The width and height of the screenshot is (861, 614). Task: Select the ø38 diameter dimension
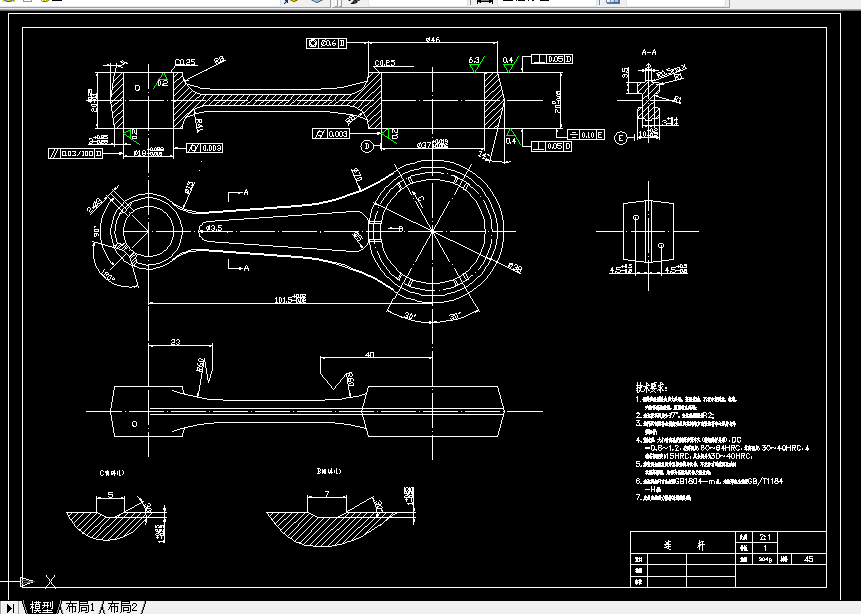515,267
